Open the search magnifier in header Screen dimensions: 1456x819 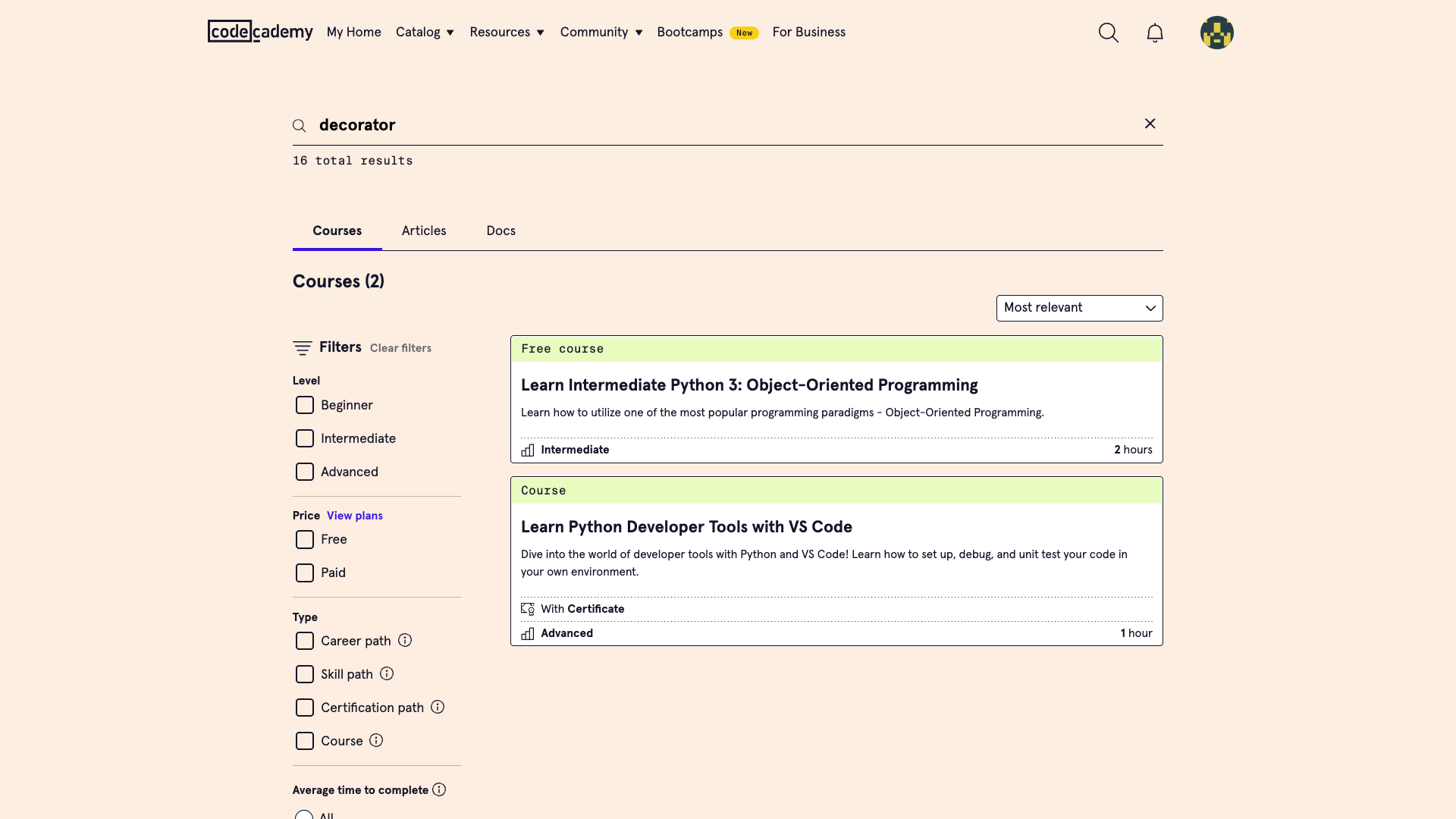coord(1108,33)
